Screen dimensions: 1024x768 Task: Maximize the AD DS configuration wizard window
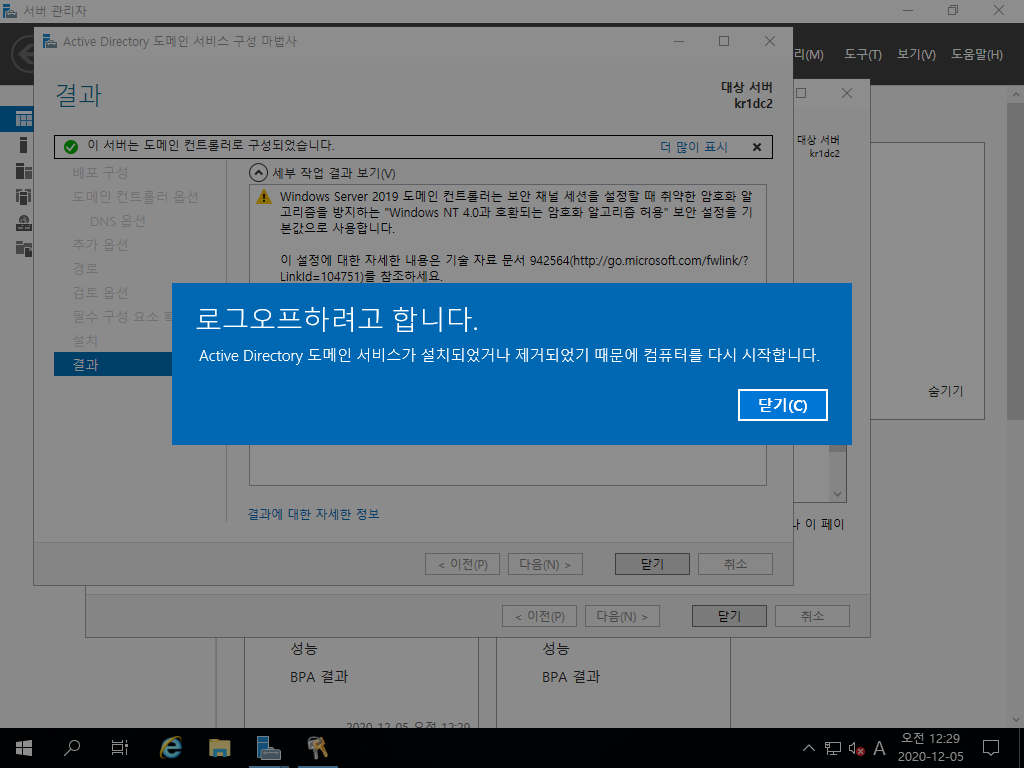[x=724, y=41]
